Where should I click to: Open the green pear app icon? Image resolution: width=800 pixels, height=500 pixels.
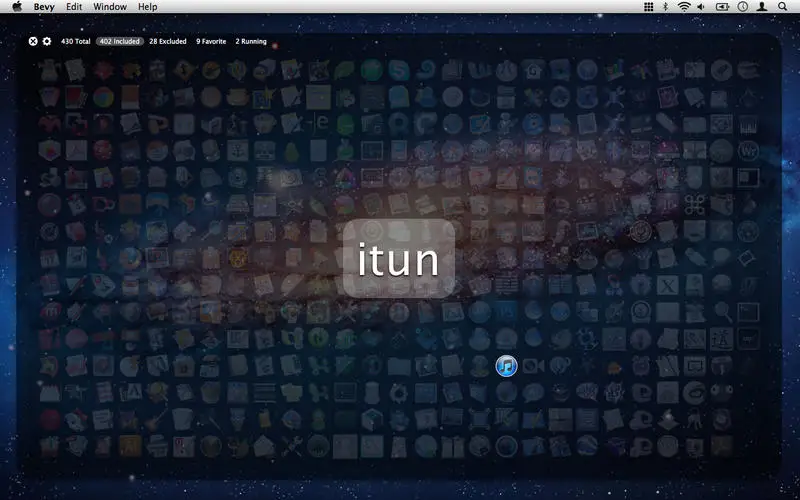tap(291, 151)
